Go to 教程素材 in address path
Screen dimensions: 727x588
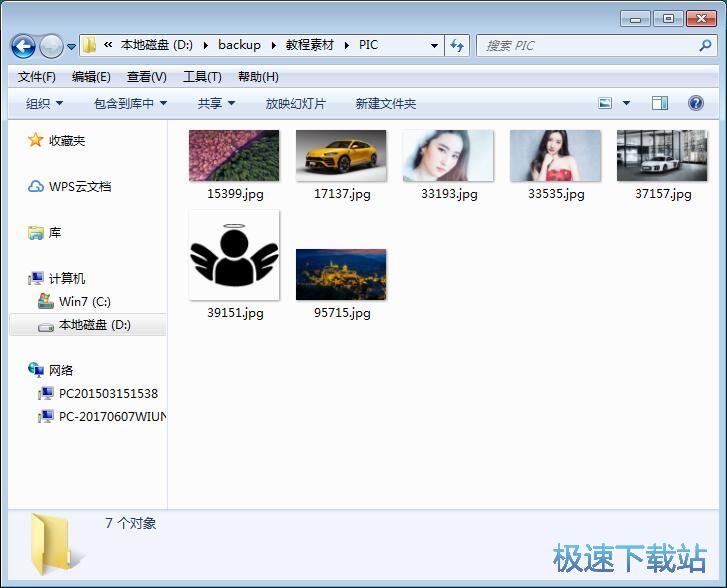310,45
